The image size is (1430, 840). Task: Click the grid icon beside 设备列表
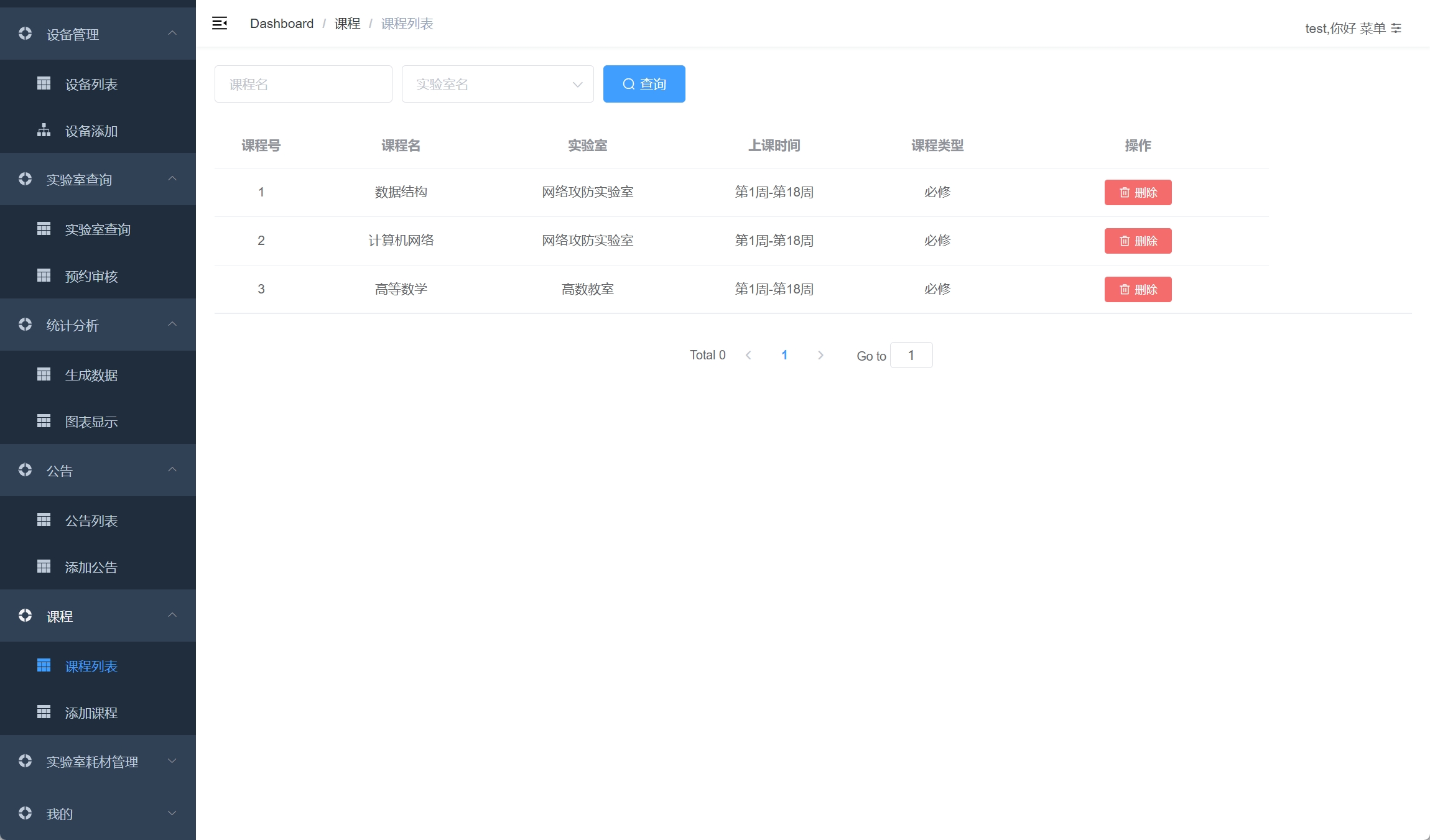click(44, 83)
